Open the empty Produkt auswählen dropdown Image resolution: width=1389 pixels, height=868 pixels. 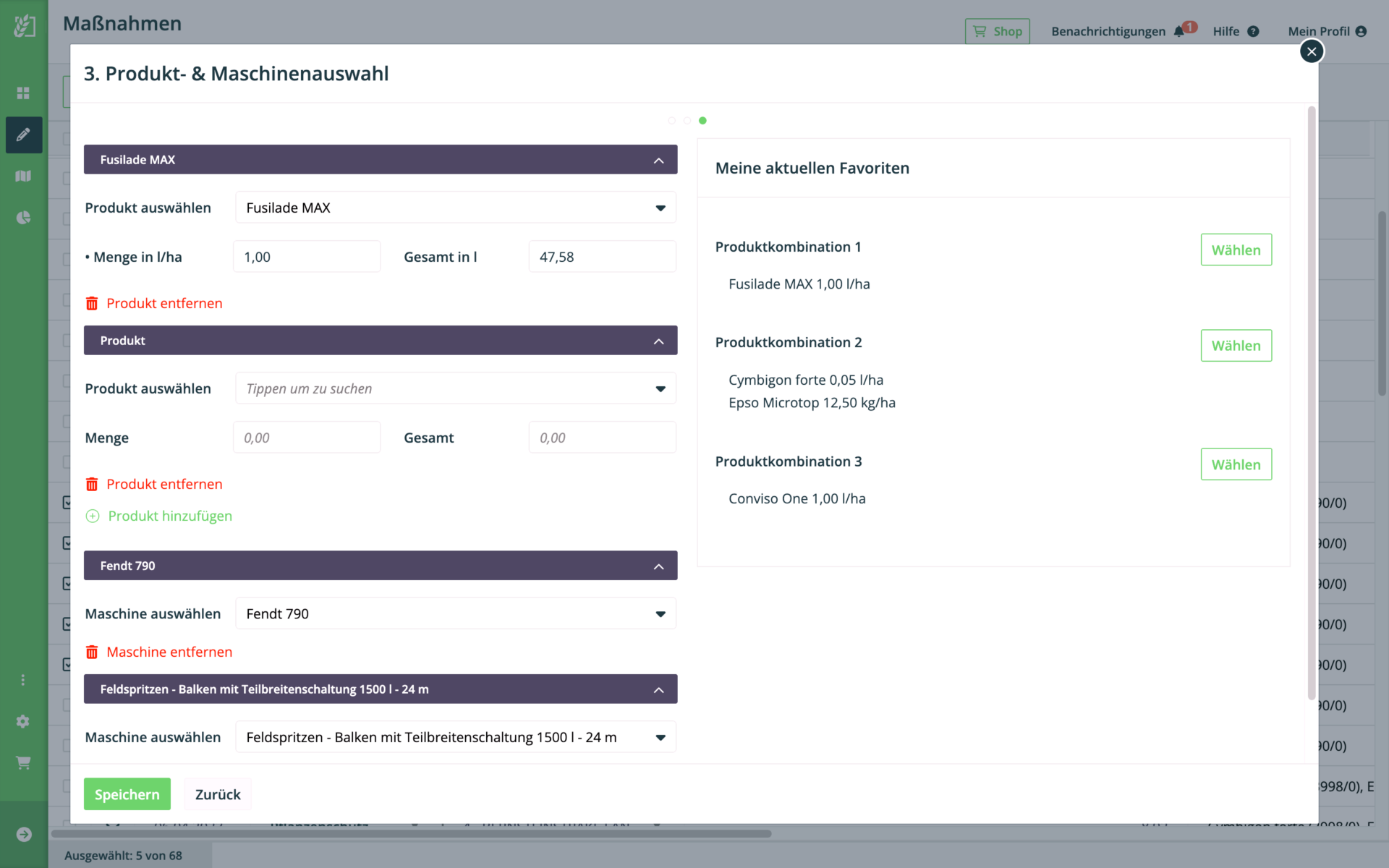tap(456, 388)
